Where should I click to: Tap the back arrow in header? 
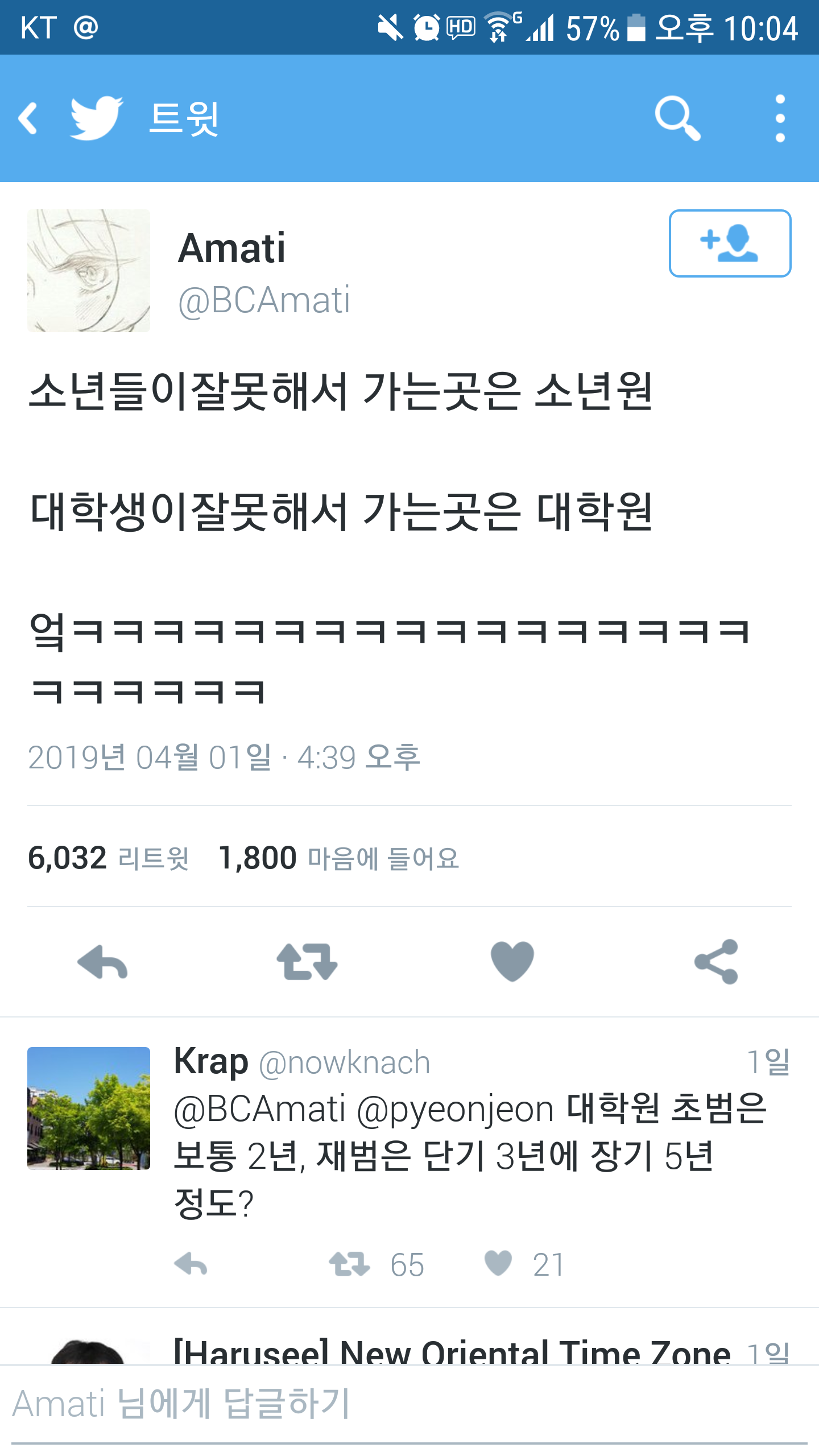pyautogui.click(x=28, y=118)
